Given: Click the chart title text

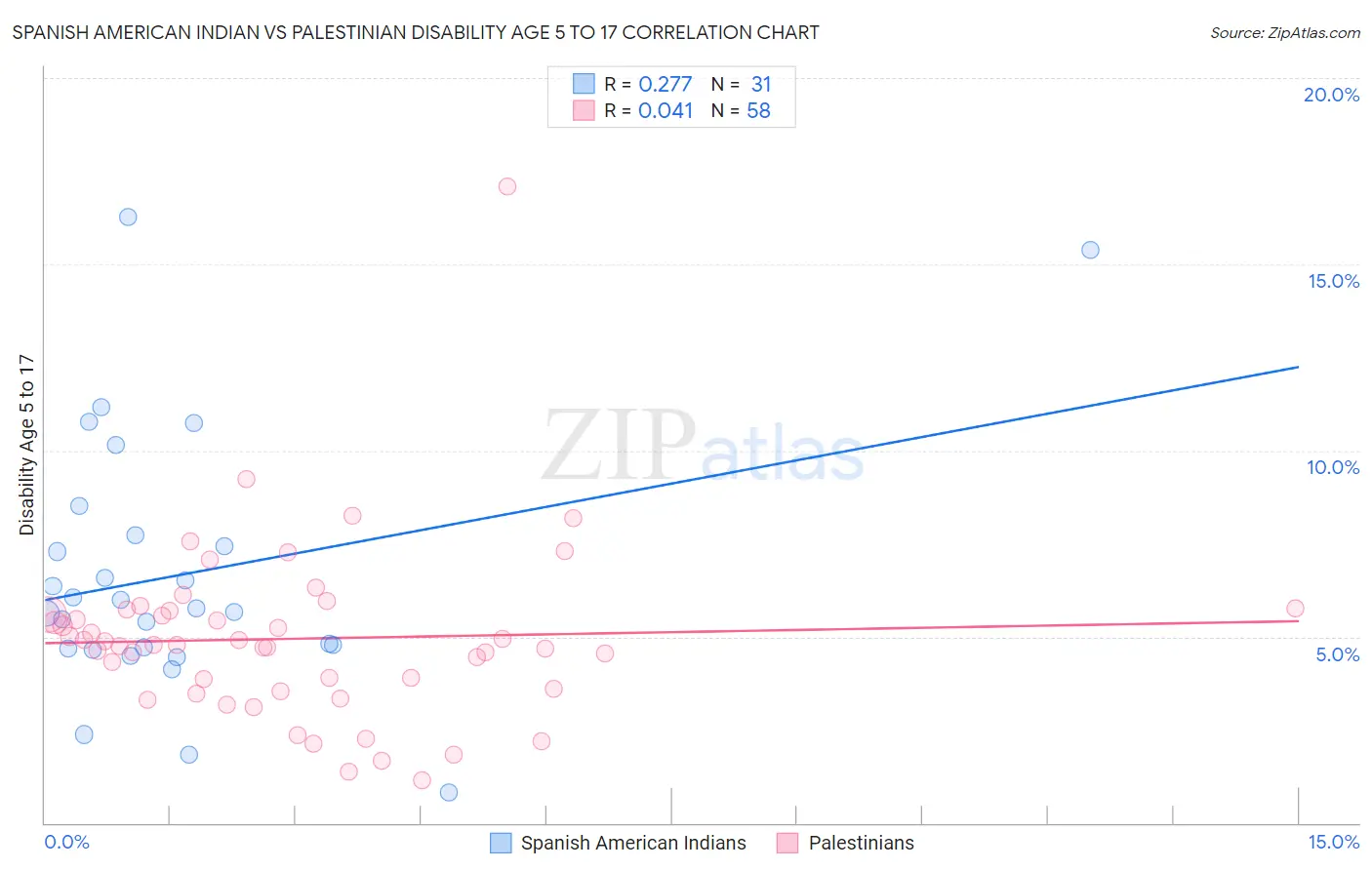Looking at the screenshot, I should (416, 32).
